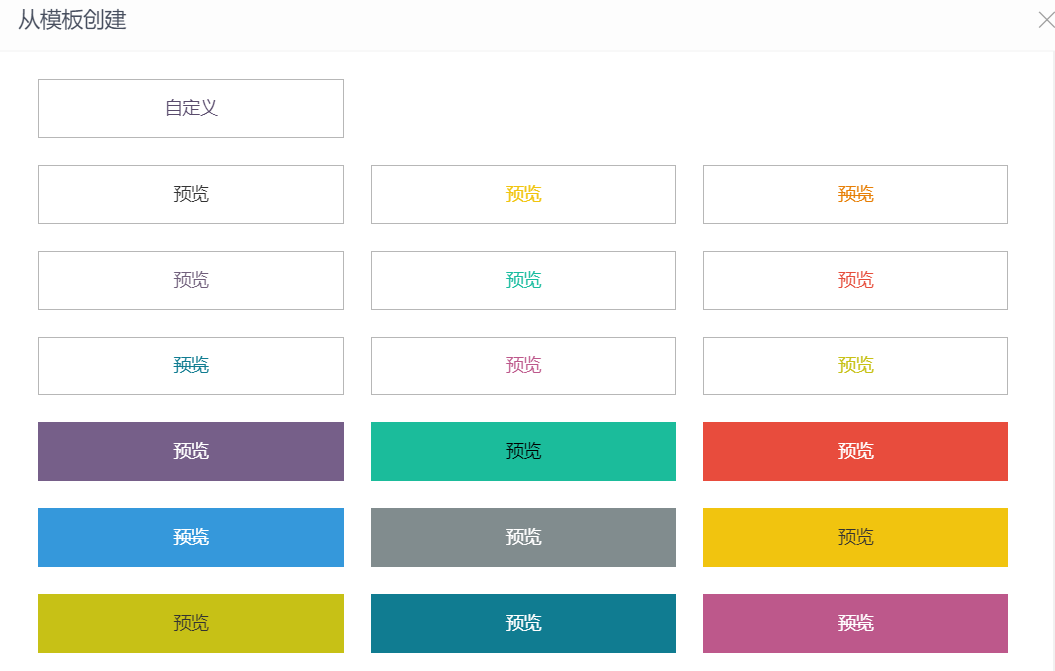Click the 自定义 custom template button
The width and height of the screenshot is (1055, 671).
tap(191, 108)
